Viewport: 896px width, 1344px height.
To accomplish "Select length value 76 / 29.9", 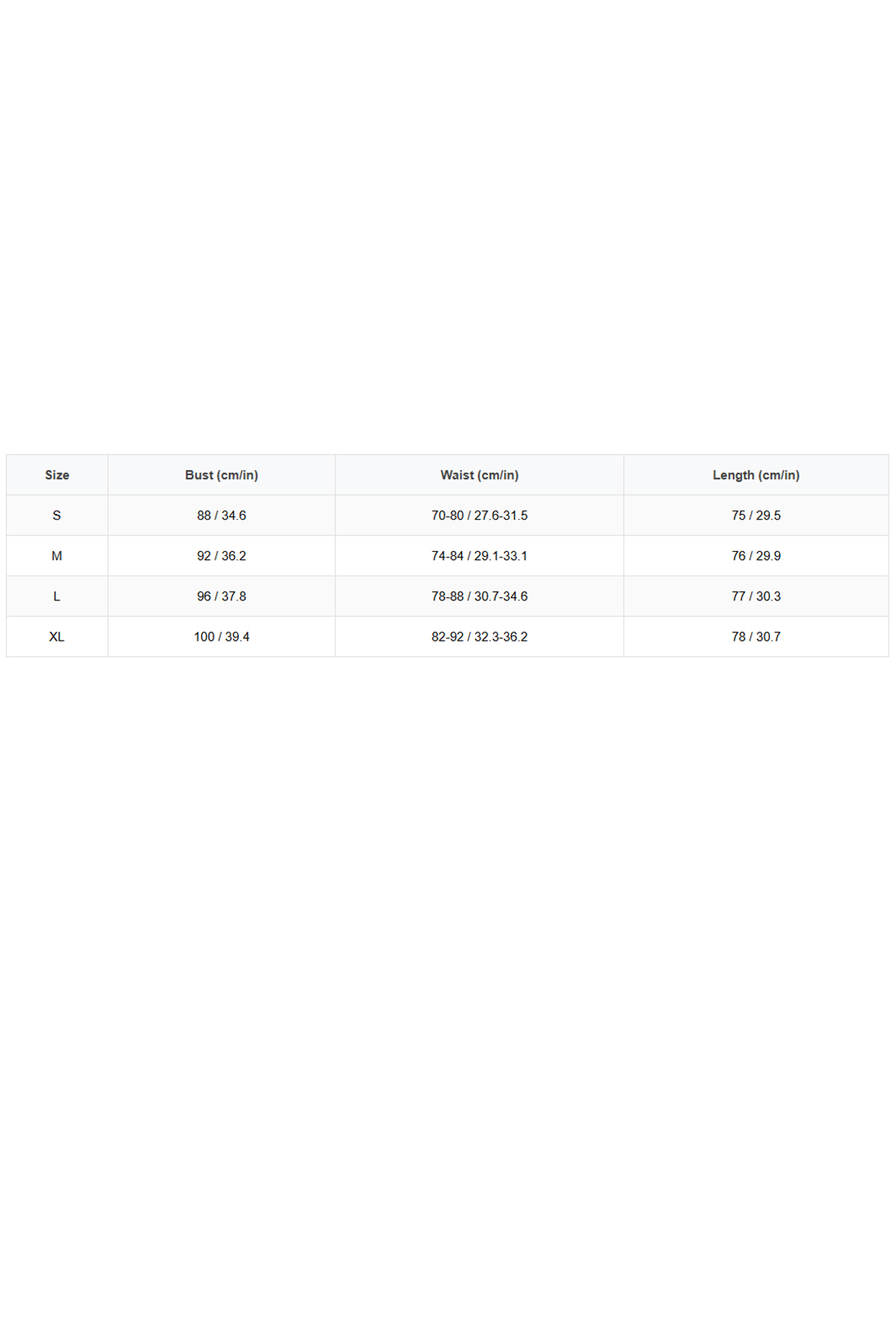I will point(756,556).
